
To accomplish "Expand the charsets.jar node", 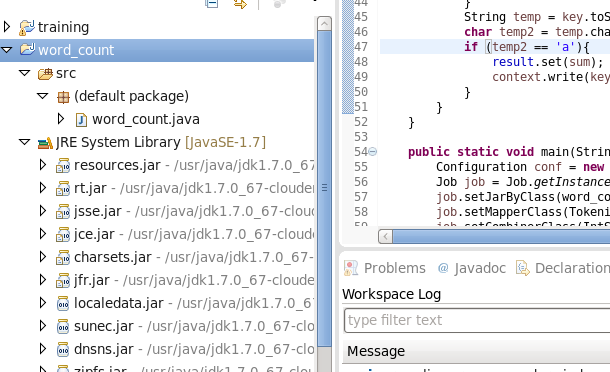I will click(43, 256).
